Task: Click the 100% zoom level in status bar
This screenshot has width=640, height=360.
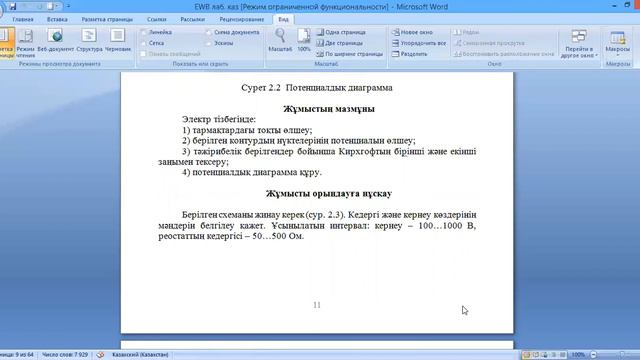Action: [578, 355]
